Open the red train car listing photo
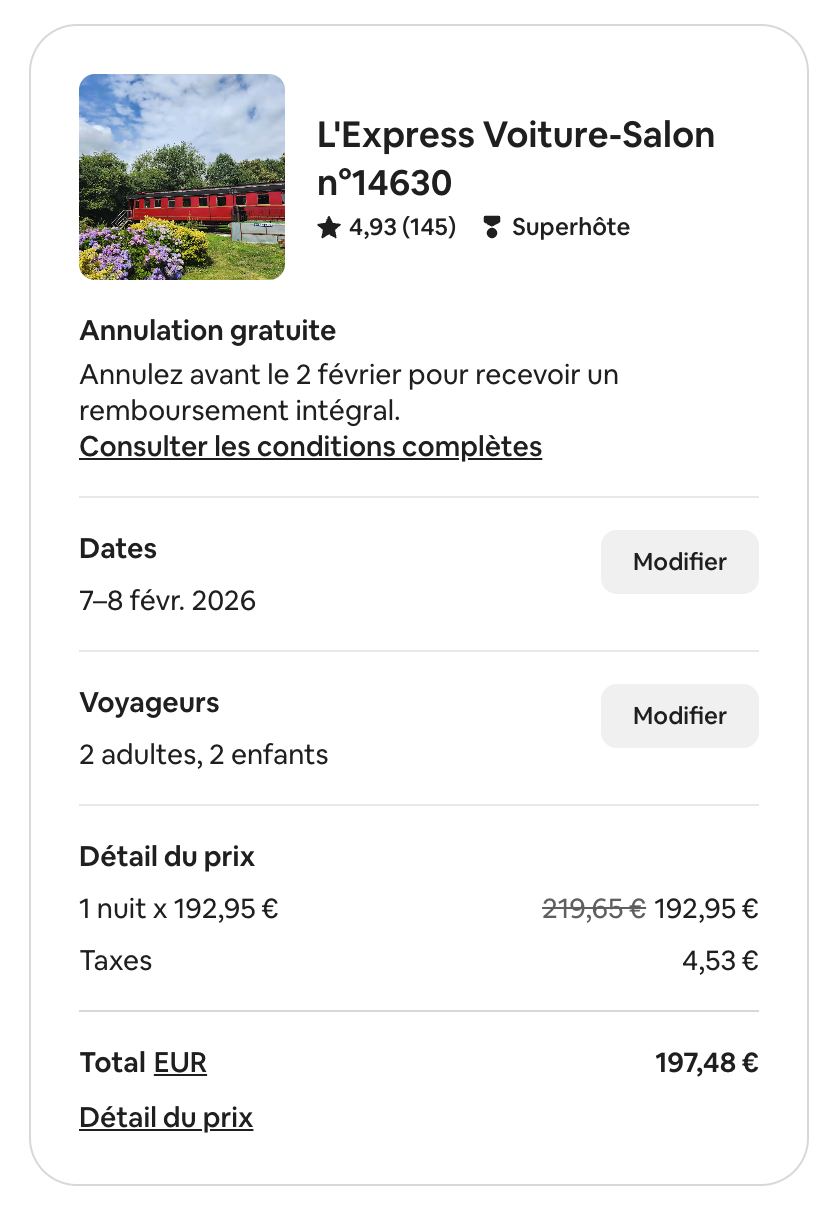840x1214 pixels. pos(182,177)
